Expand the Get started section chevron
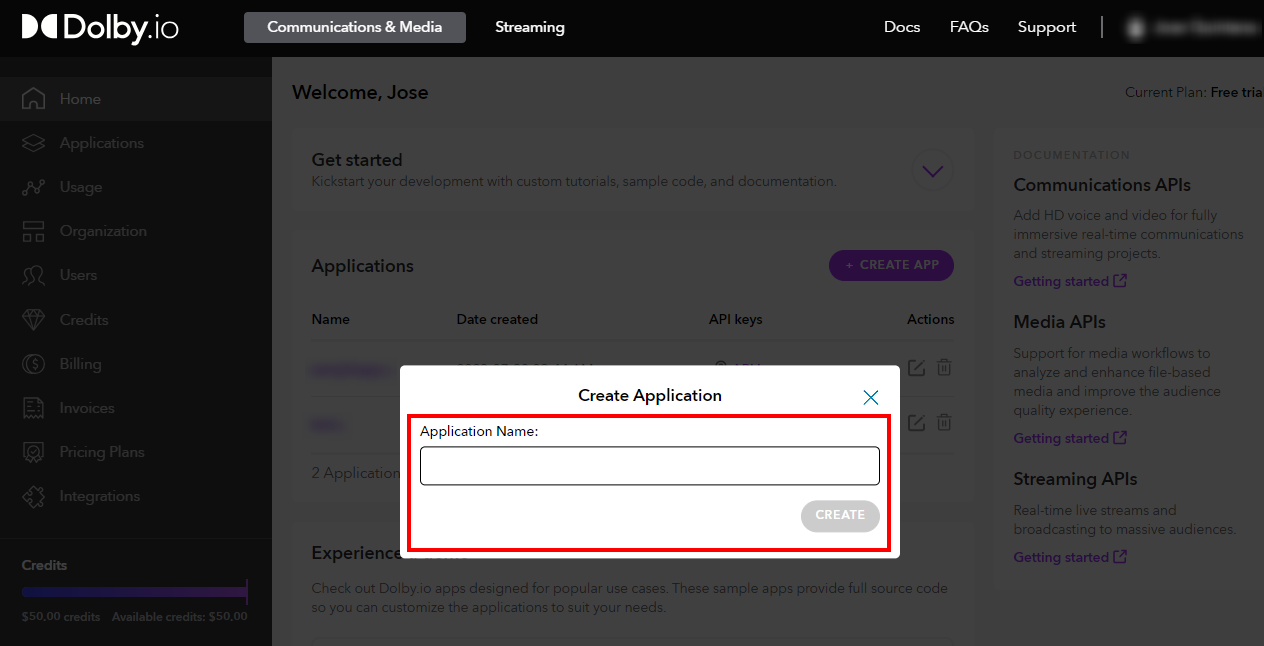Screen dimensions: 1264x646 pos(932,171)
